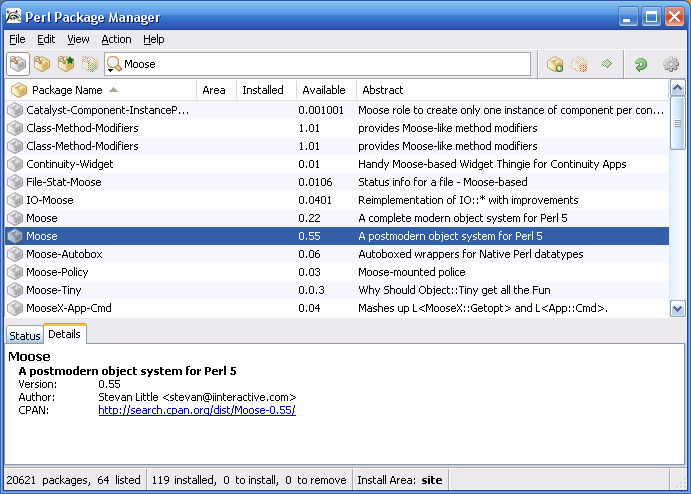Open preferences via the gear icon
The height and width of the screenshot is (494, 691).
click(x=671, y=64)
